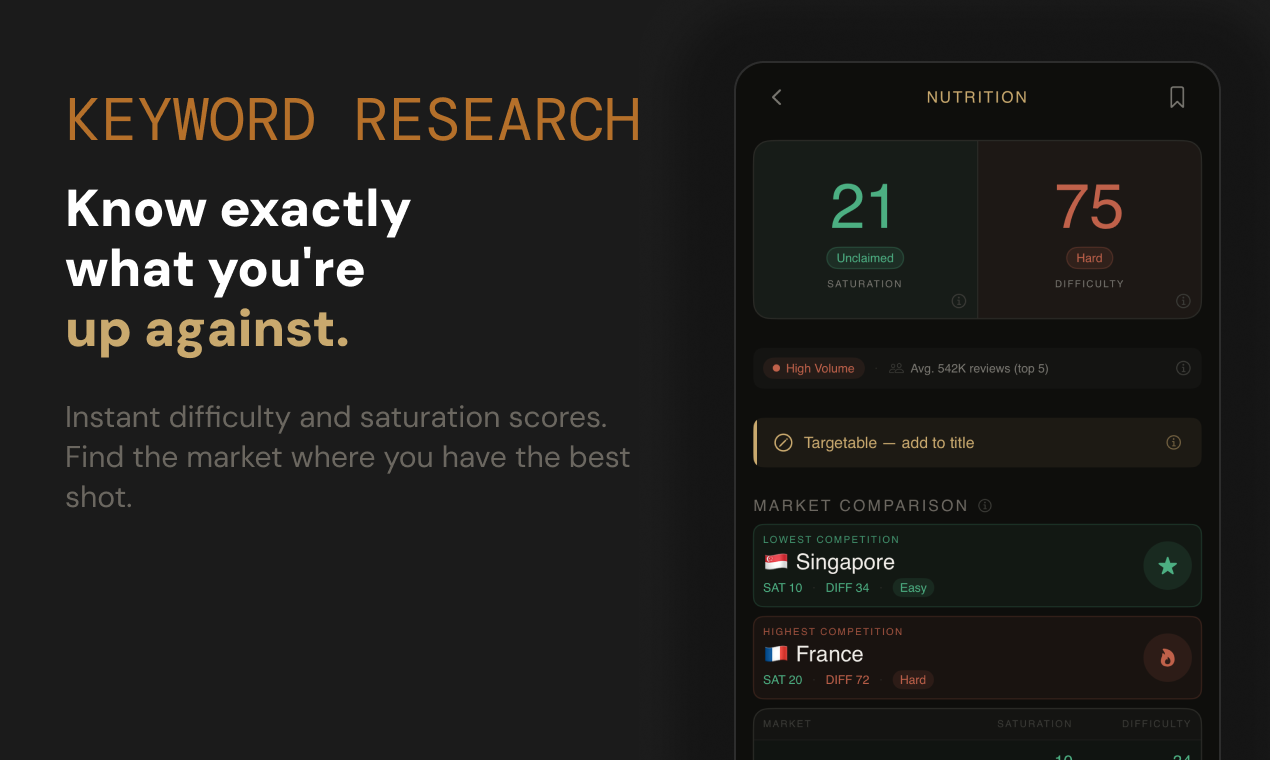Open info icon on Targetable banner
This screenshot has width=1270, height=760.
point(1174,442)
